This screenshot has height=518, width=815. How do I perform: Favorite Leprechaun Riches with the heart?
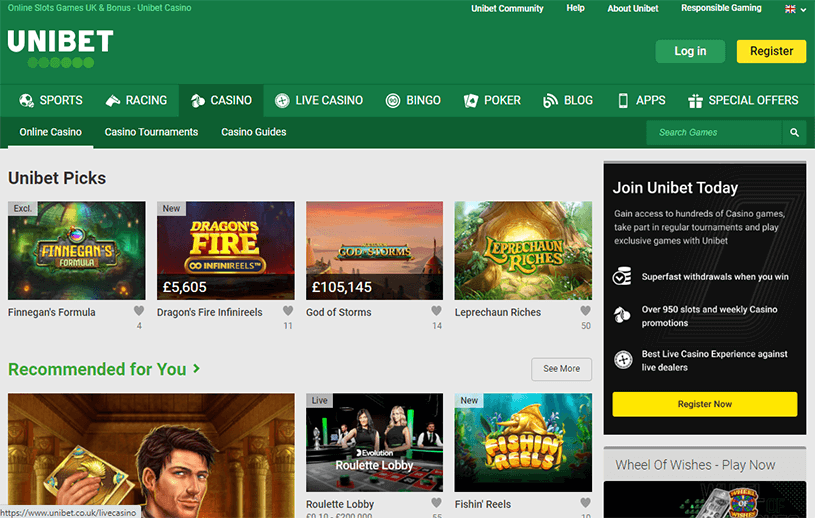click(586, 311)
